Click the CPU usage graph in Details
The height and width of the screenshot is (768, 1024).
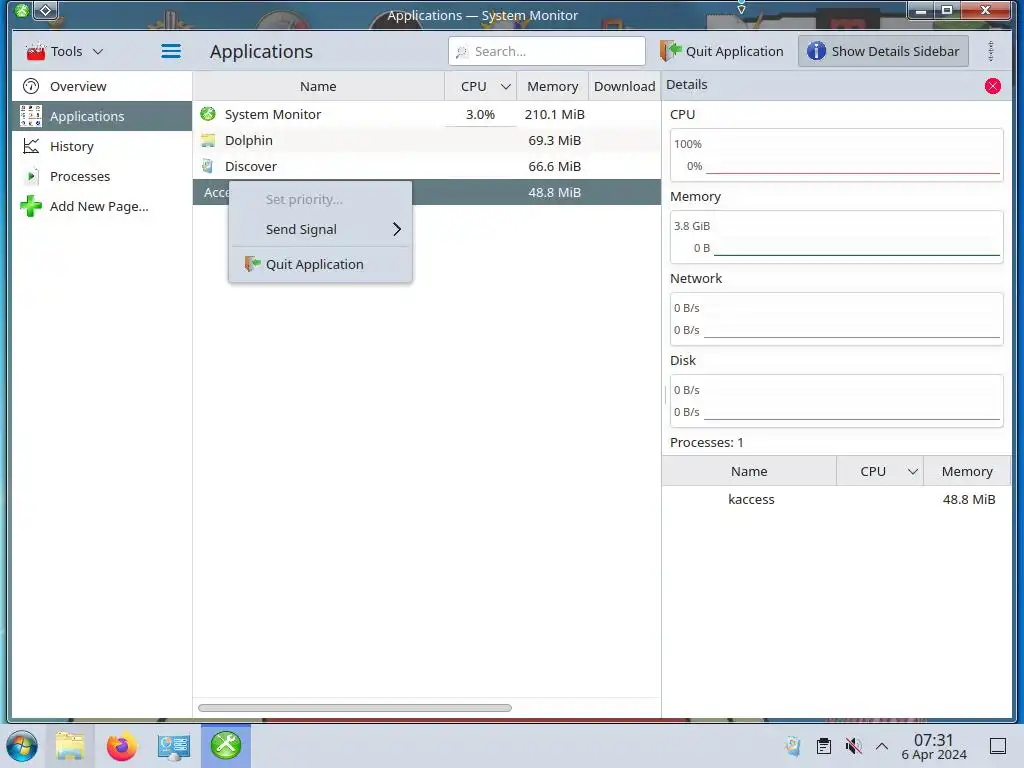(x=837, y=155)
